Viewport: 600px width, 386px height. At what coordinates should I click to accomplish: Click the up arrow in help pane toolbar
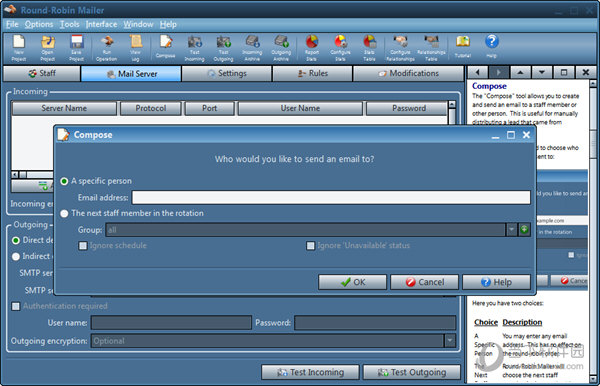tap(520, 72)
